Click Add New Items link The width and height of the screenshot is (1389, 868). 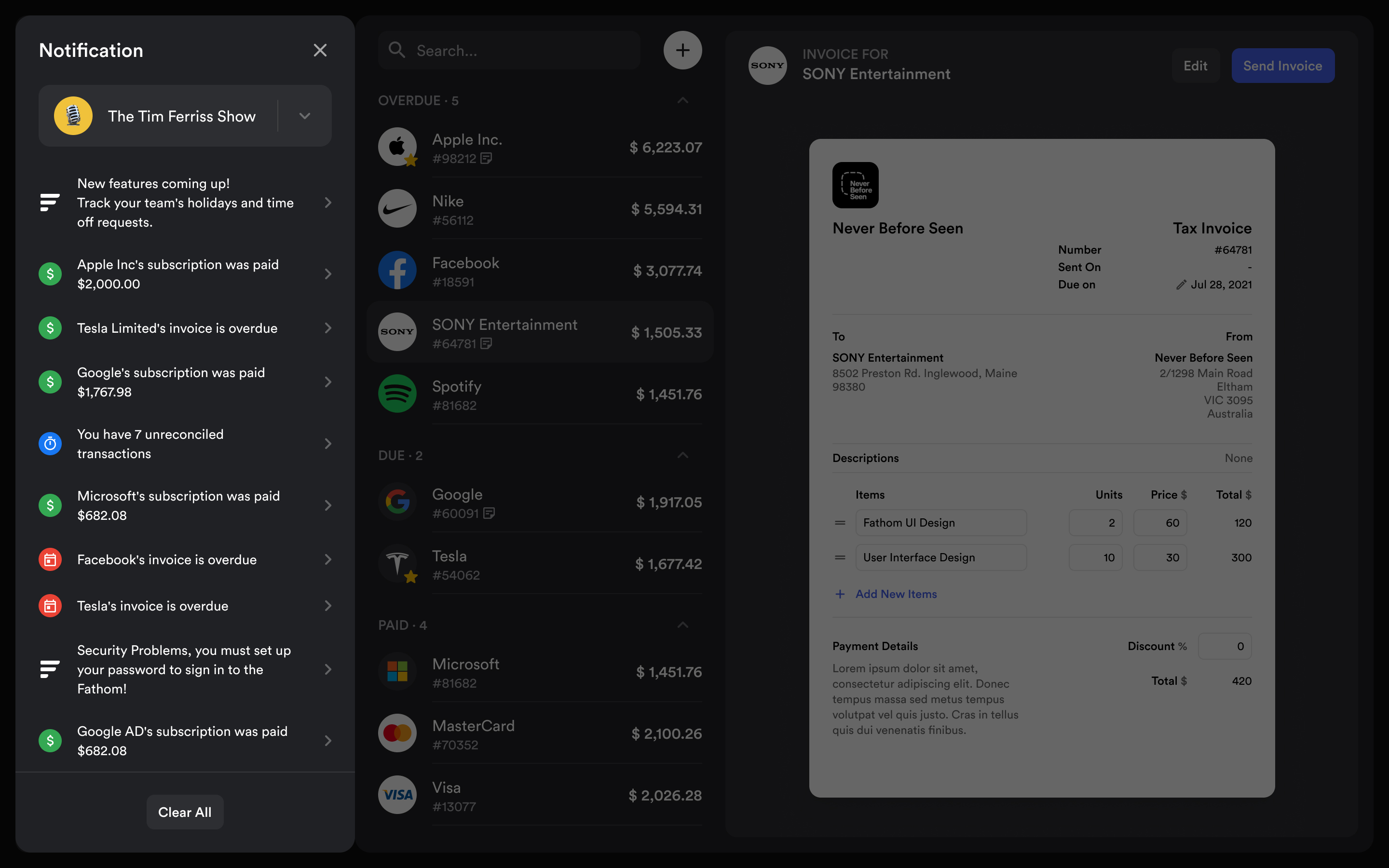[885, 594]
